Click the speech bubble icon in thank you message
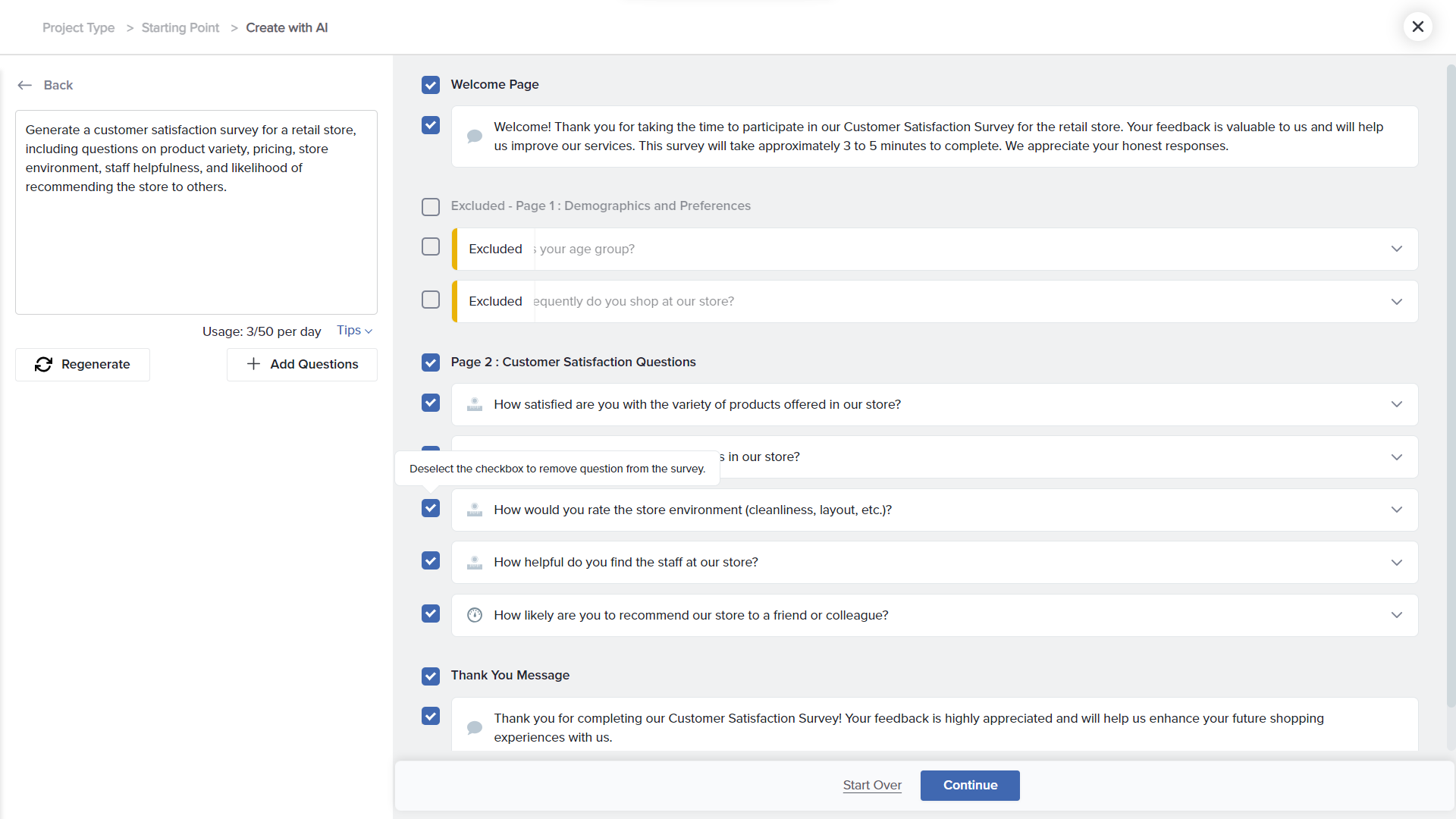The height and width of the screenshot is (819, 1456). click(475, 728)
